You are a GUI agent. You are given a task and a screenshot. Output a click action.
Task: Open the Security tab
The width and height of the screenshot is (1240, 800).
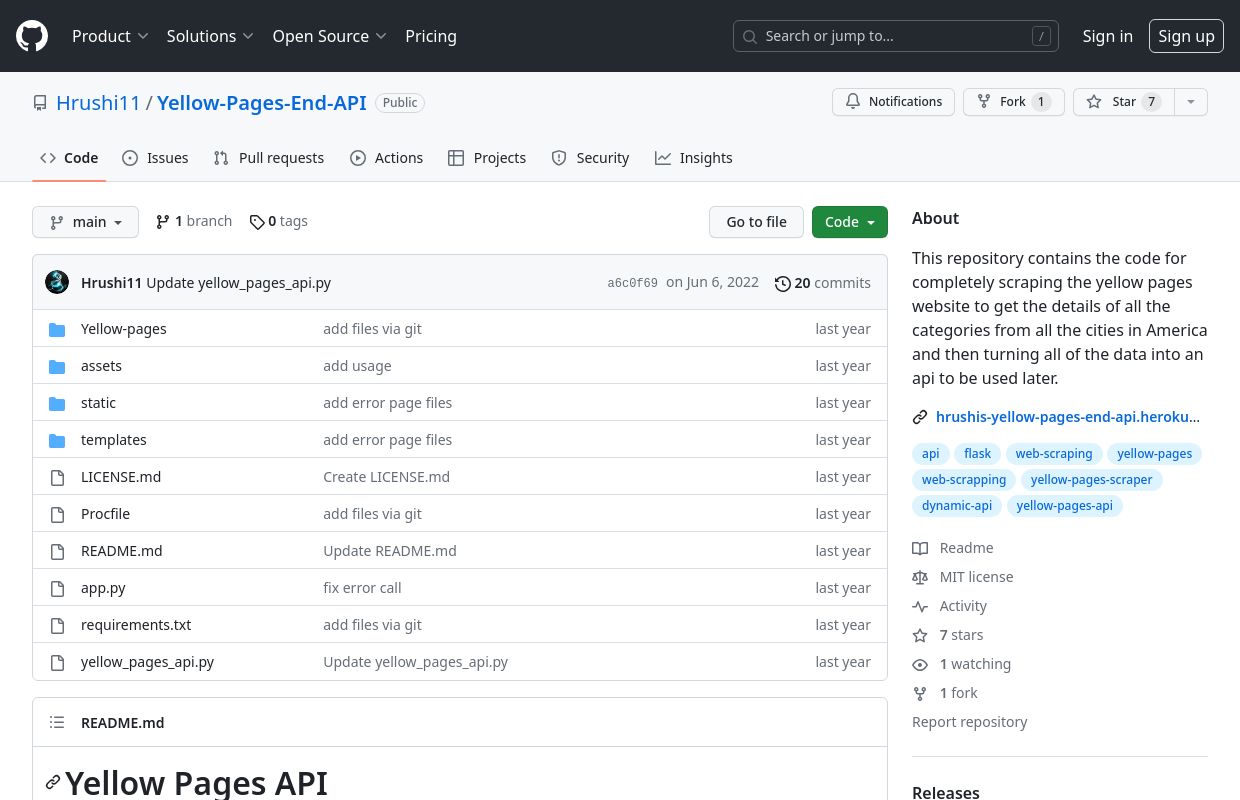pyautogui.click(x=590, y=158)
